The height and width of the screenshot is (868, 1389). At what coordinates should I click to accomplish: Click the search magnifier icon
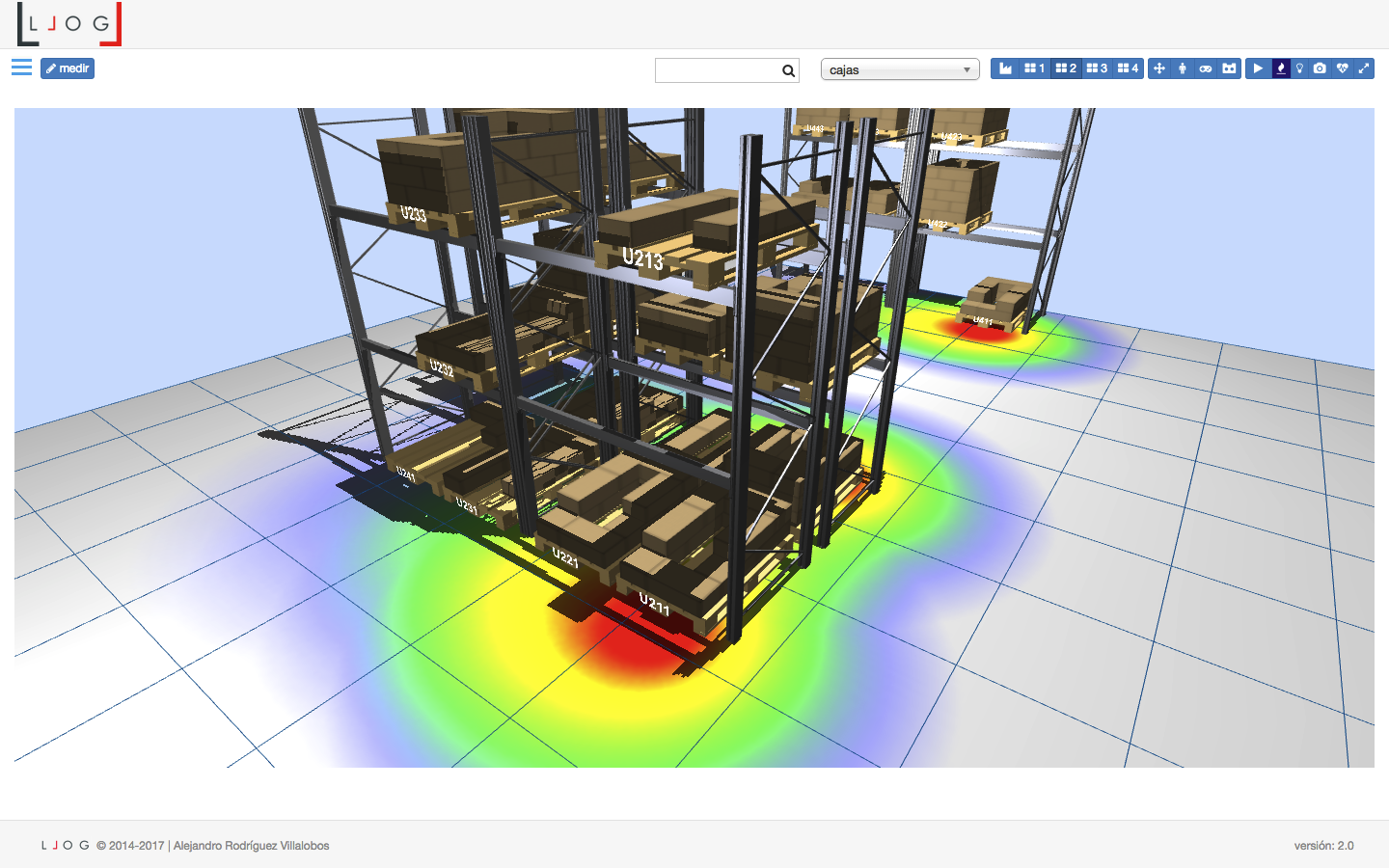tap(788, 70)
